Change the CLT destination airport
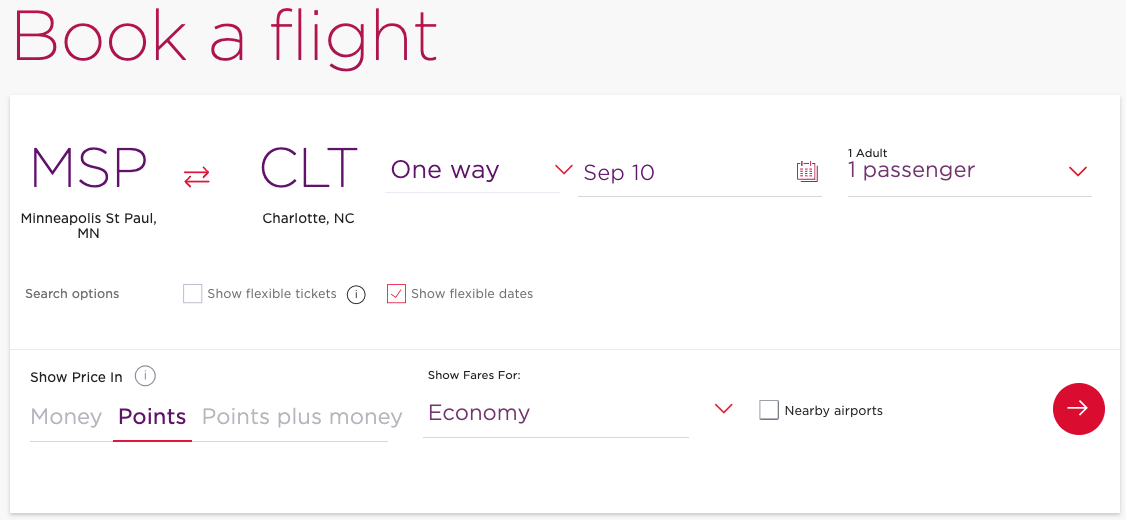1126x520 pixels. pos(308,168)
